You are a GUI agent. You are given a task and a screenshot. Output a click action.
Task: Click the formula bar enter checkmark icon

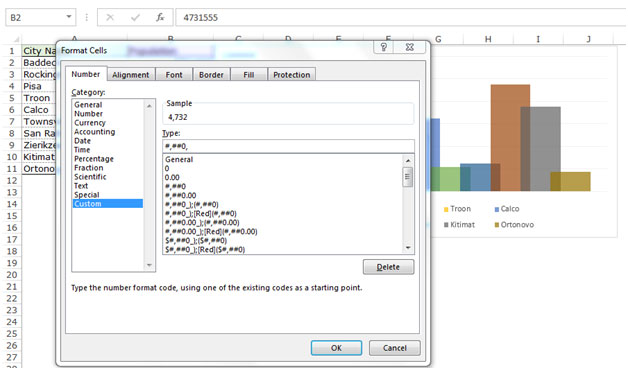pyautogui.click(x=135, y=17)
